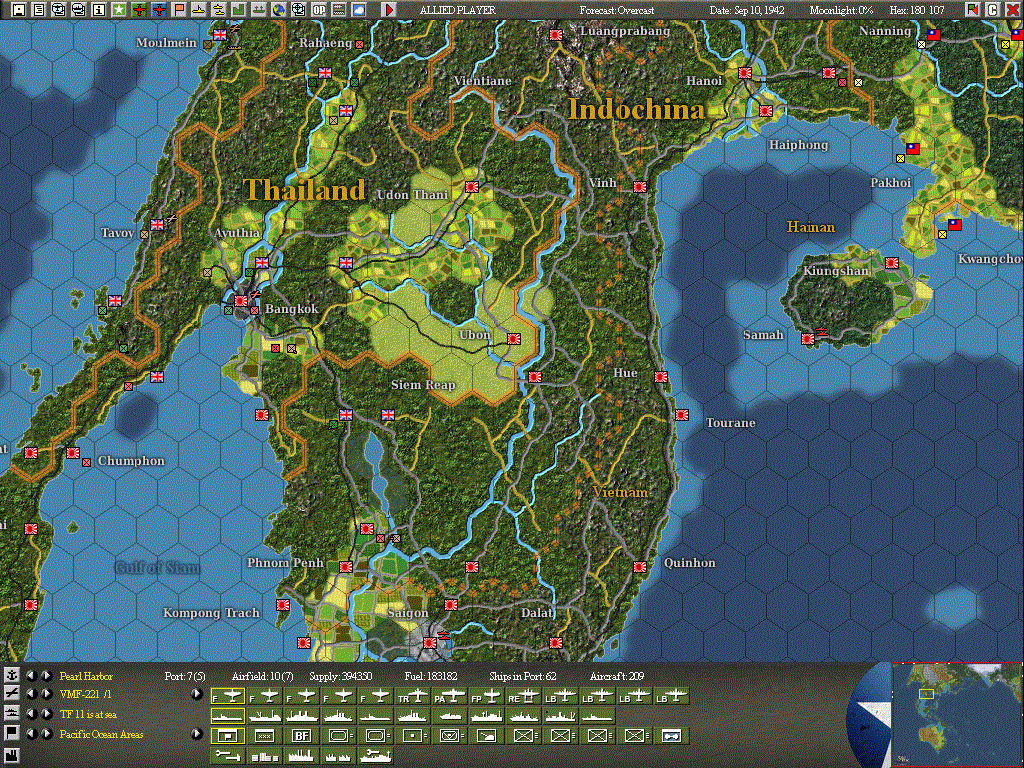Click the Chinese flag marker near Pakhoi
The width and height of the screenshot is (1024, 768).
[912, 149]
